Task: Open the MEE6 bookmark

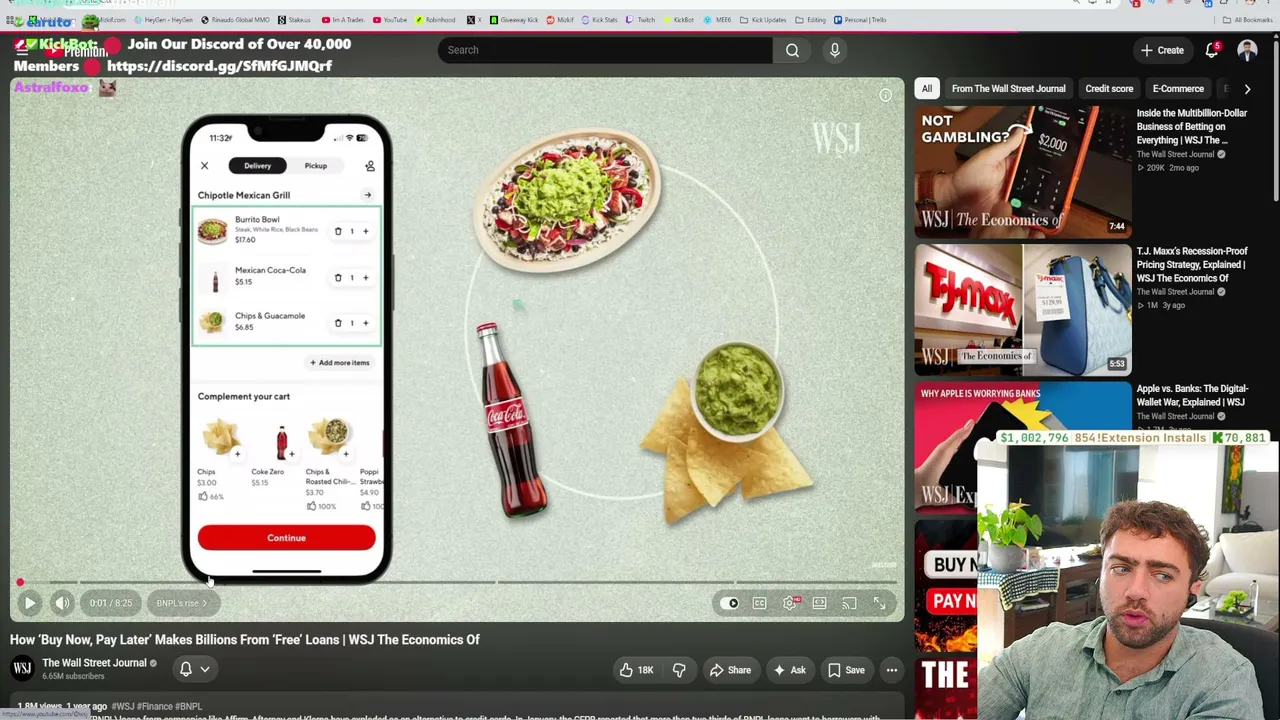Action: tap(717, 20)
